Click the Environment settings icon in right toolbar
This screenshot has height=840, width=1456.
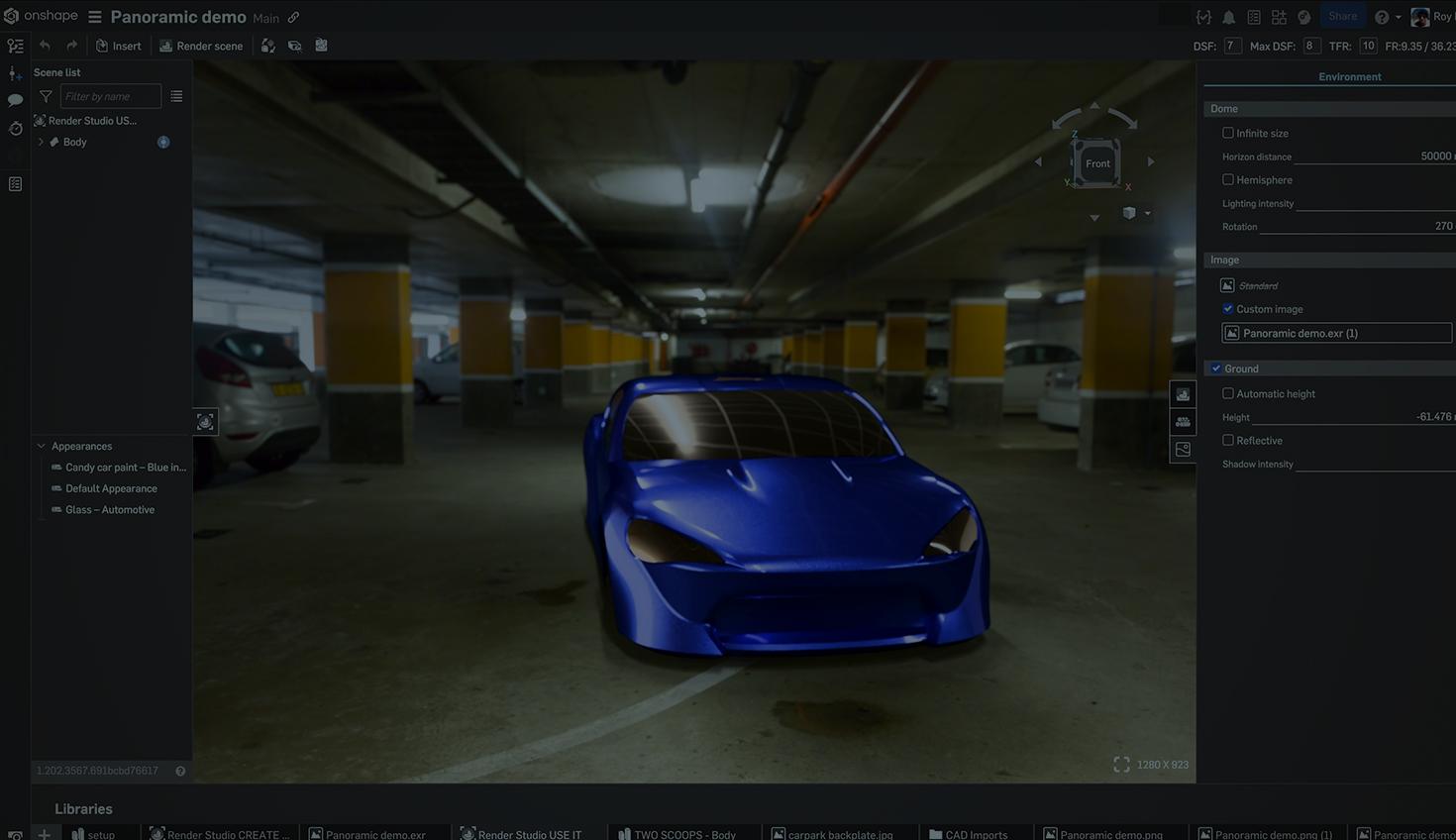tap(1183, 393)
